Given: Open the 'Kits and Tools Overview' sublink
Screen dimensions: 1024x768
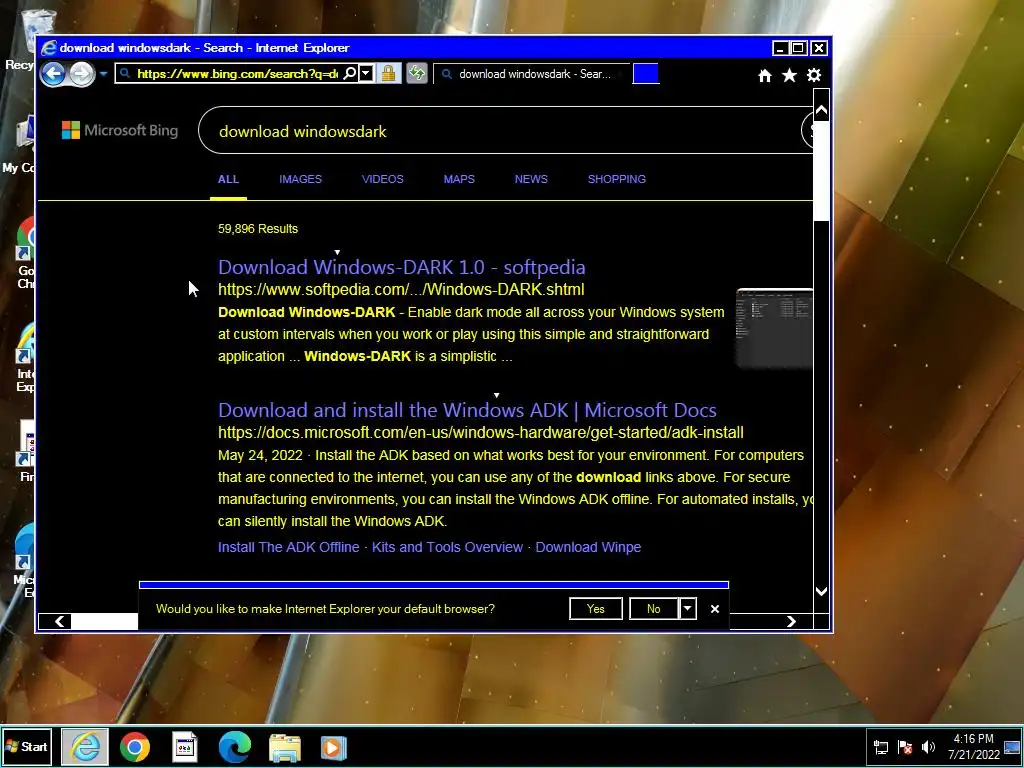Looking at the screenshot, I should (x=447, y=547).
